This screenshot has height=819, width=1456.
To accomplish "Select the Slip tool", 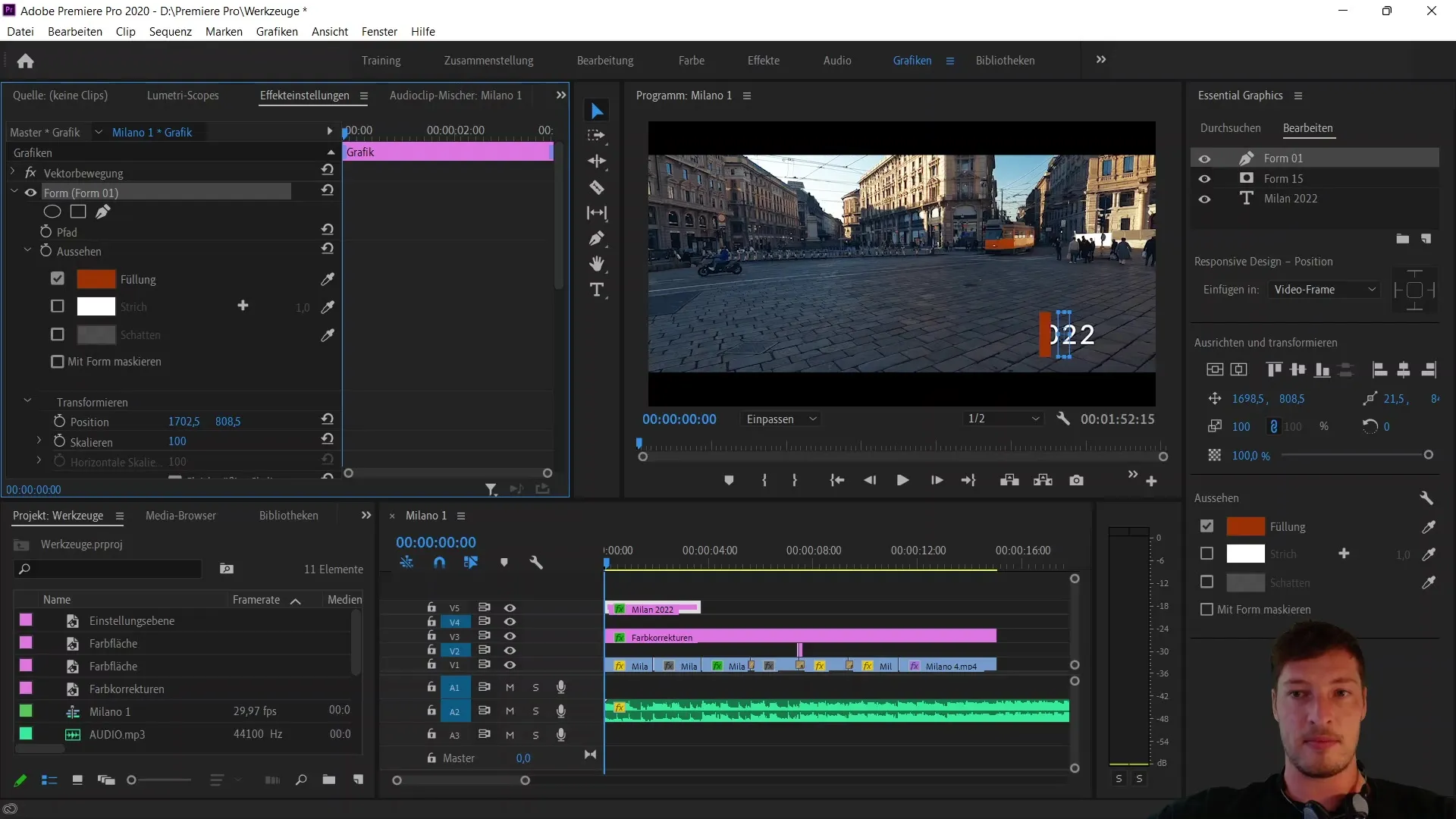I will (597, 213).
